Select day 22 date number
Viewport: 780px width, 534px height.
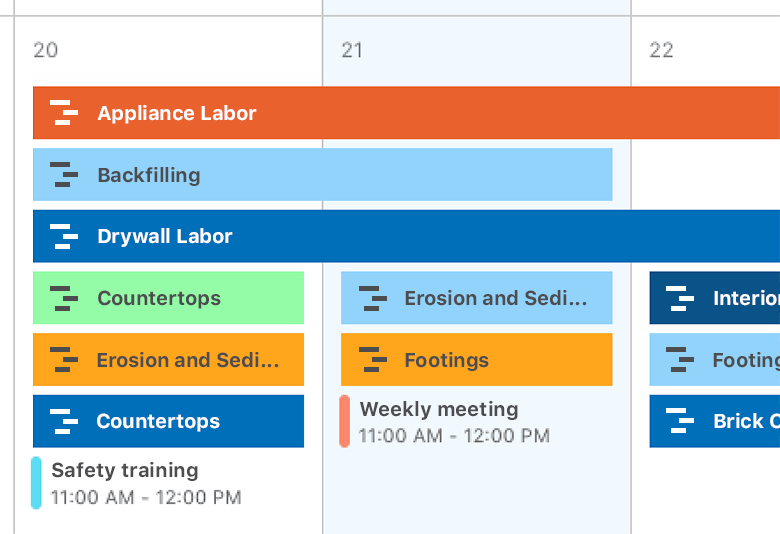[661, 50]
